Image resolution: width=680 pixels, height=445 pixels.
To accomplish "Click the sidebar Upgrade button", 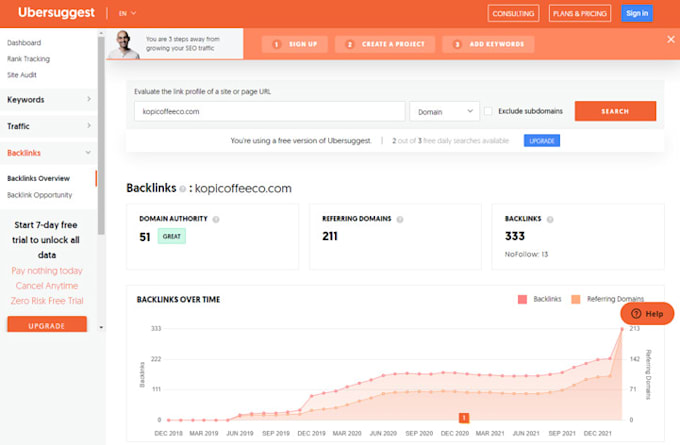I will (47, 325).
